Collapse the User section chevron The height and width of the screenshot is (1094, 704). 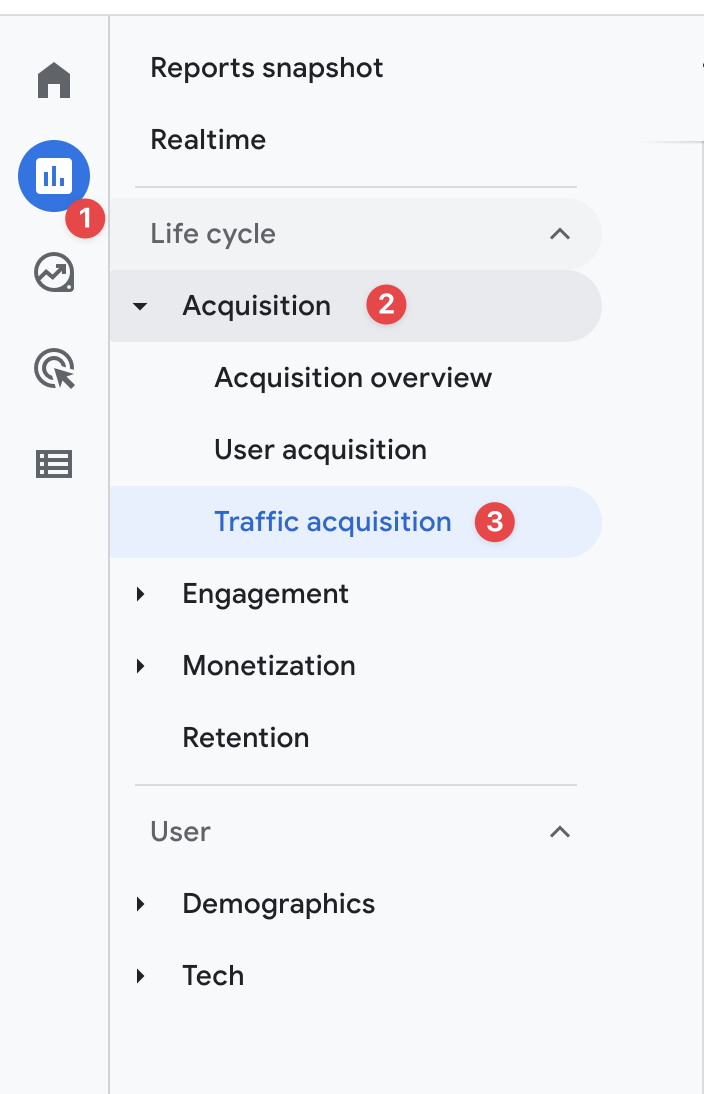560,832
